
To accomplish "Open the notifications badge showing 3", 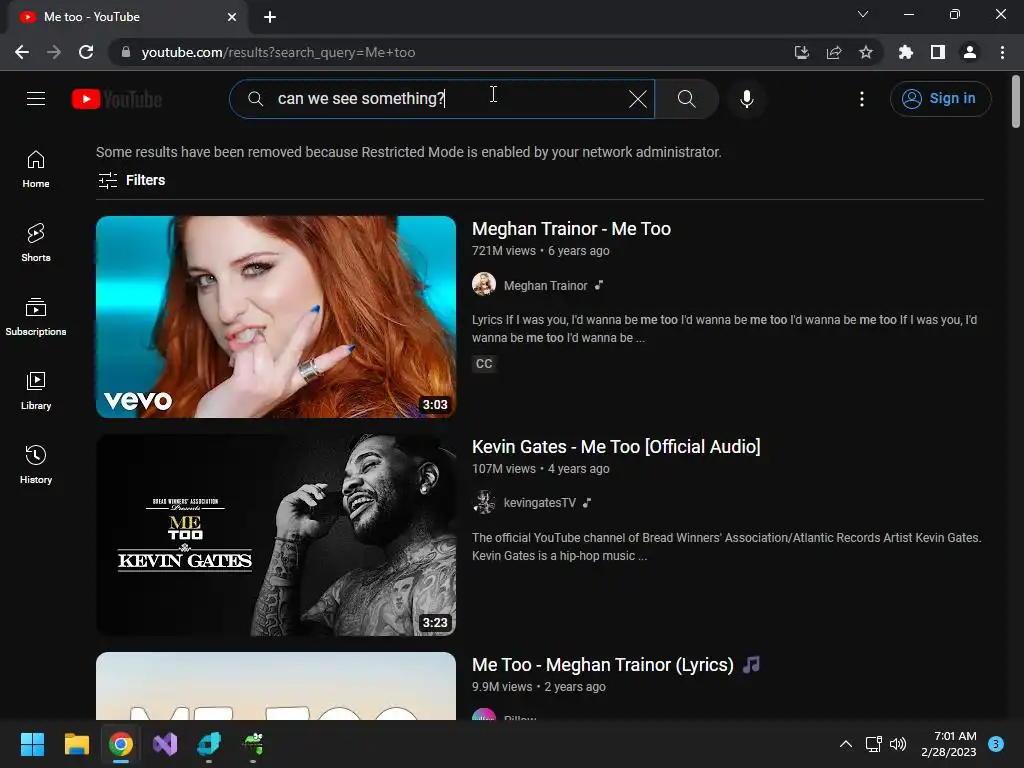I will [x=996, y=744].
